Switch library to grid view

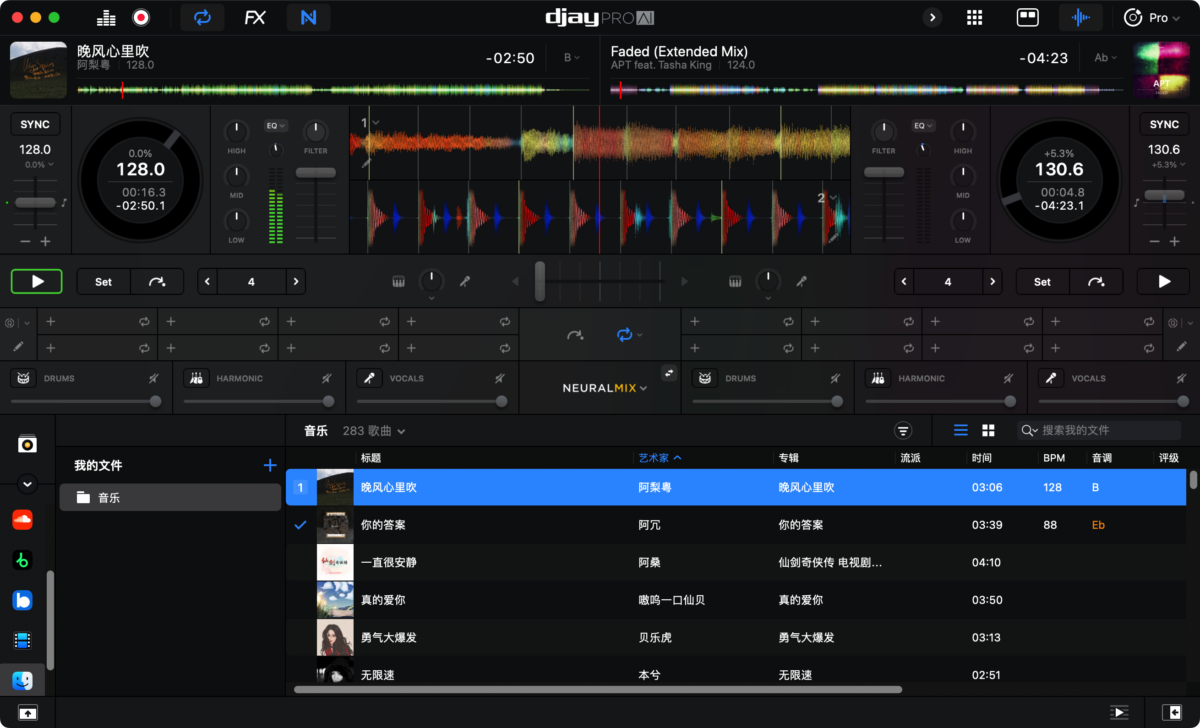point(988,431)
